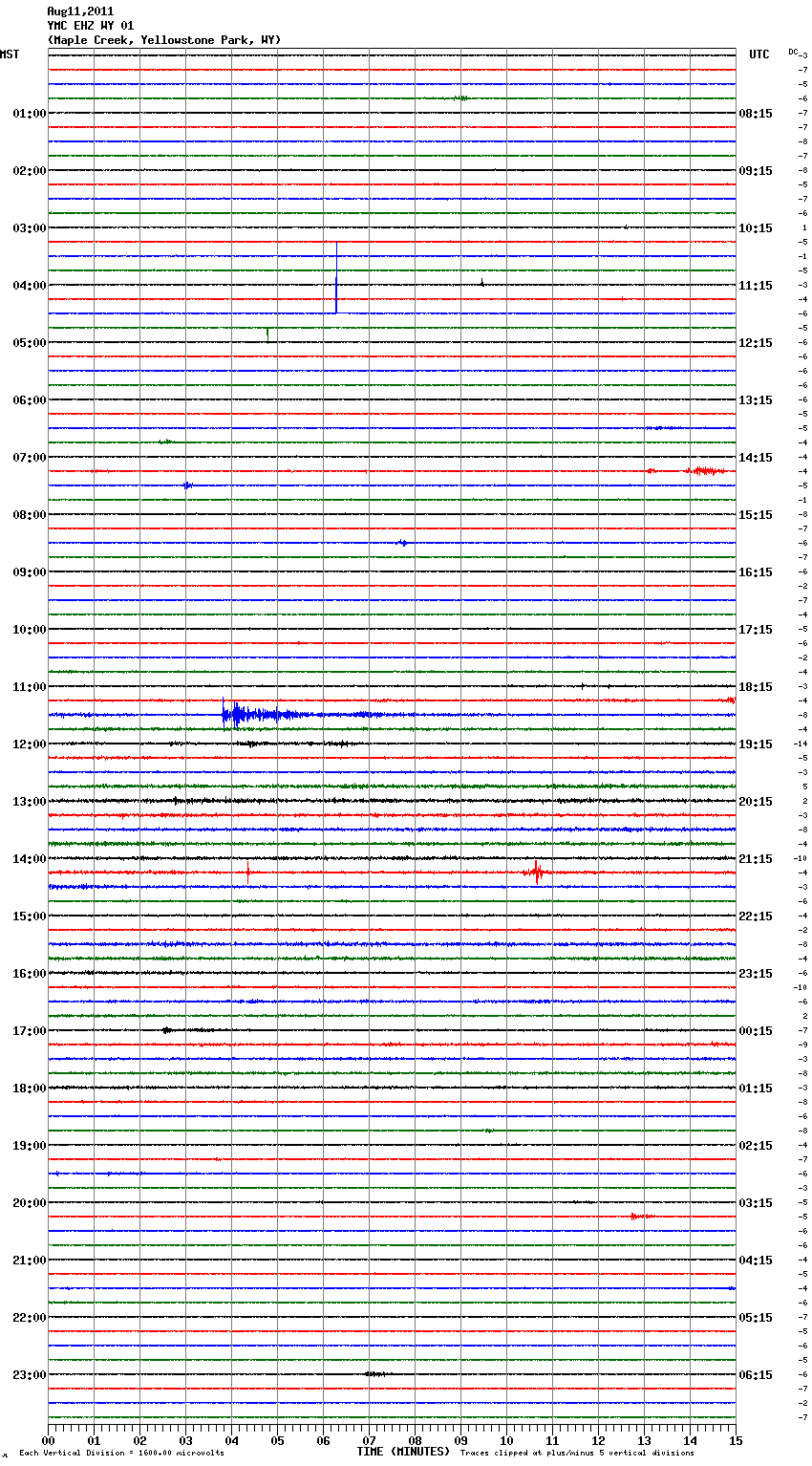Click the bottom axis tick label 05

pos(277,1440)
